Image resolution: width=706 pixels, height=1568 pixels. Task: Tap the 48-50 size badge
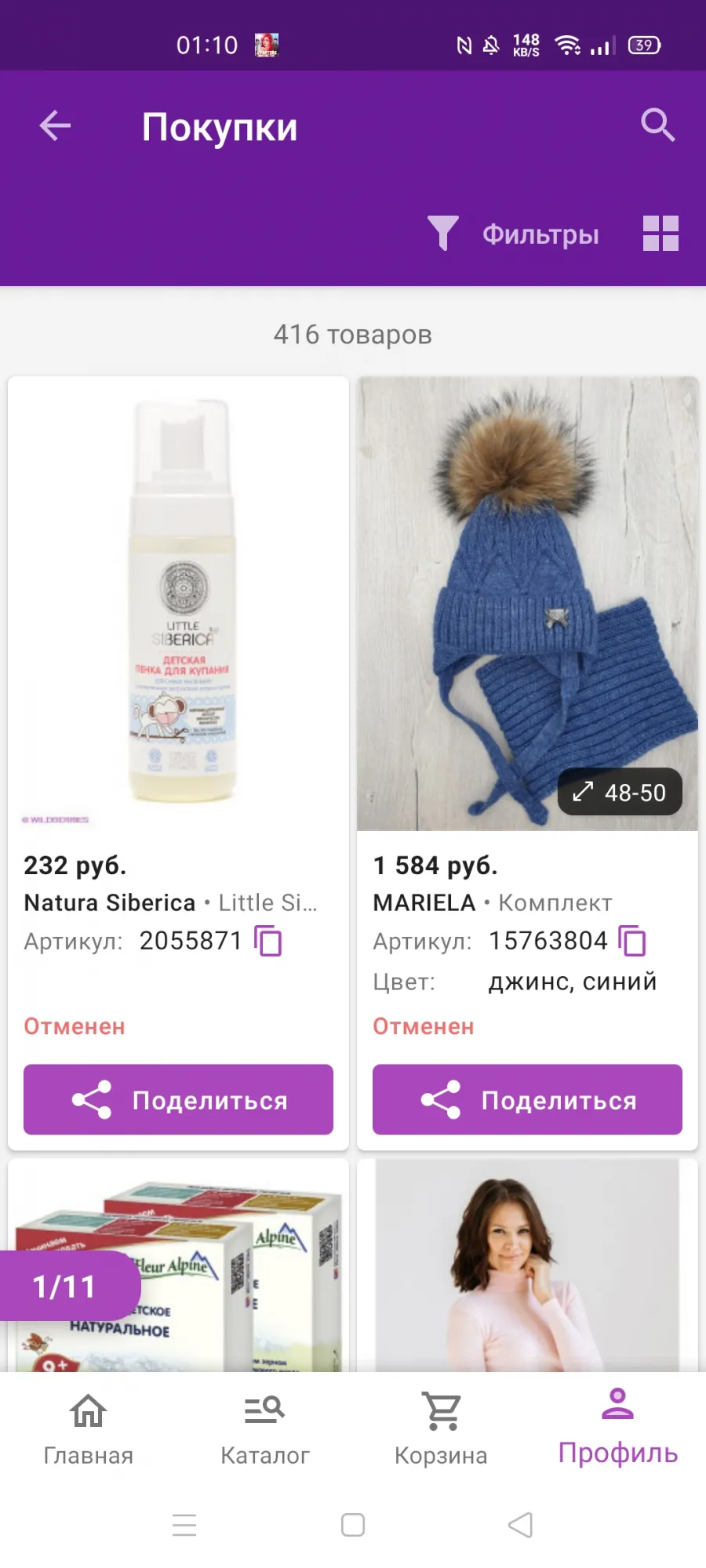coord(620,792)
